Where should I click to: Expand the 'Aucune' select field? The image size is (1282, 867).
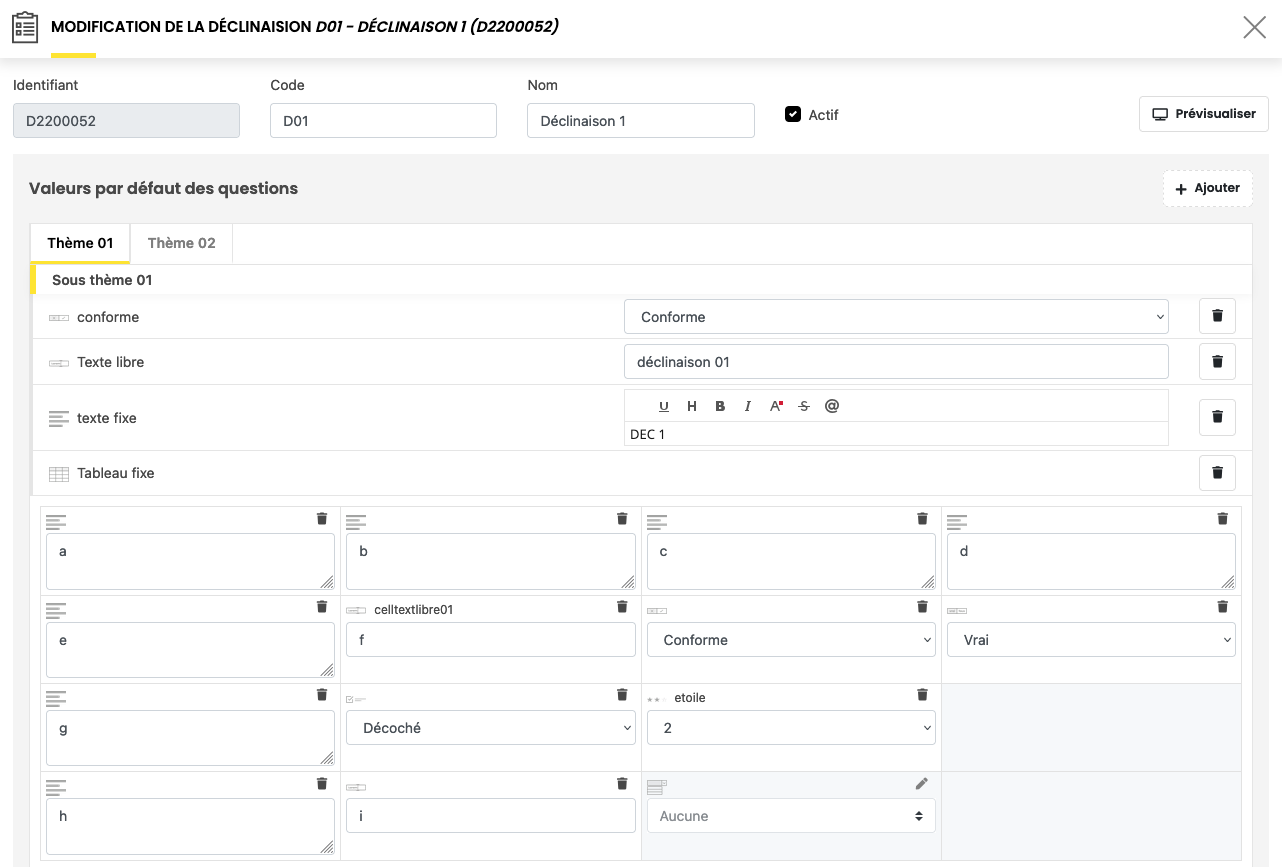[x=790, y=816]
